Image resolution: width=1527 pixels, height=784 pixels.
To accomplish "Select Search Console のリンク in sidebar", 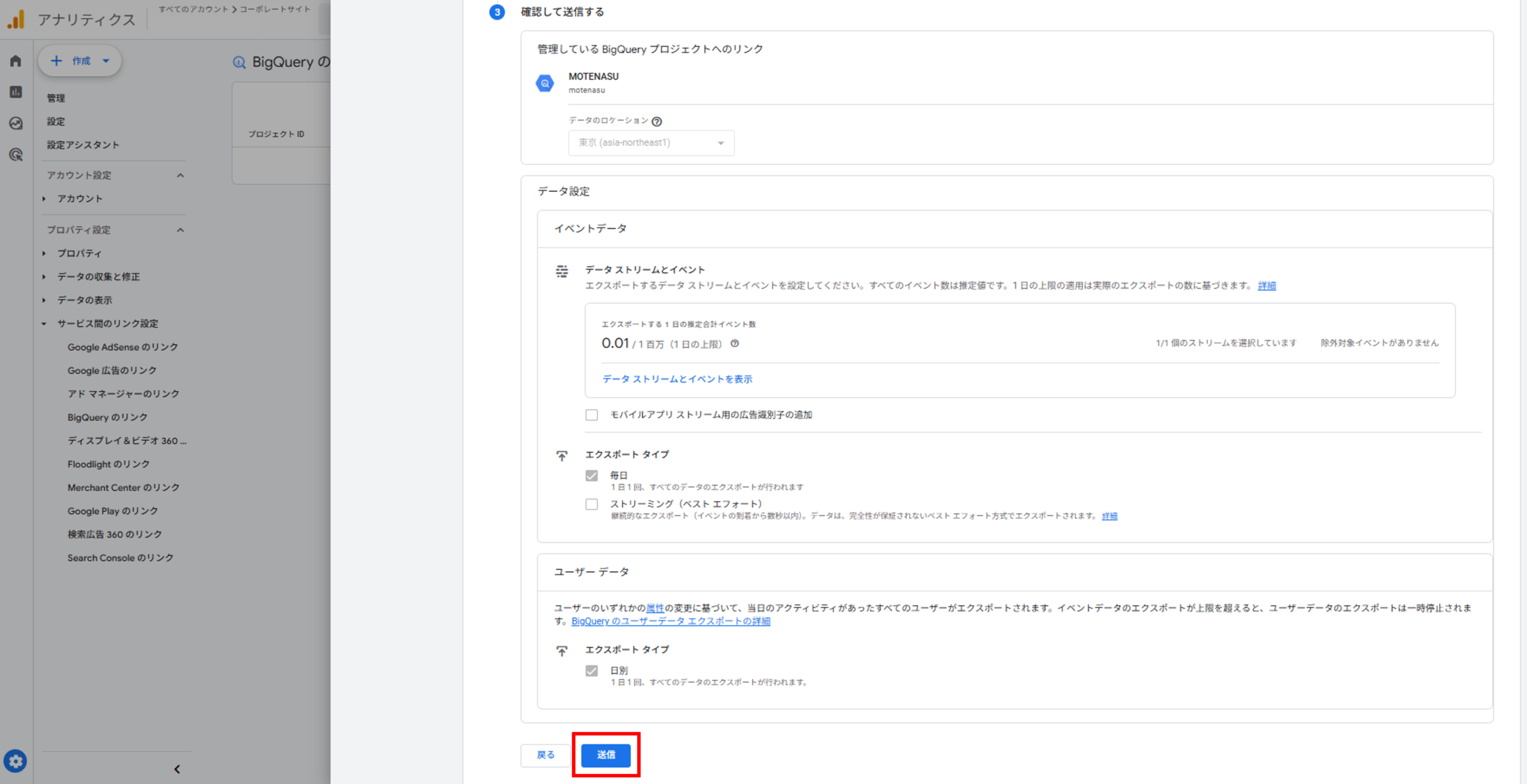I will (120, 558).
